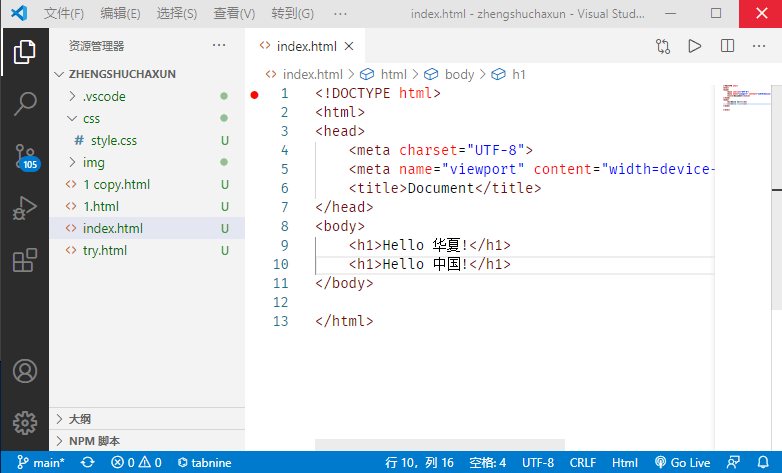This screenshot has height=473, width=782.
Task: Open try.html in the explorer
Action: [105, 250]
